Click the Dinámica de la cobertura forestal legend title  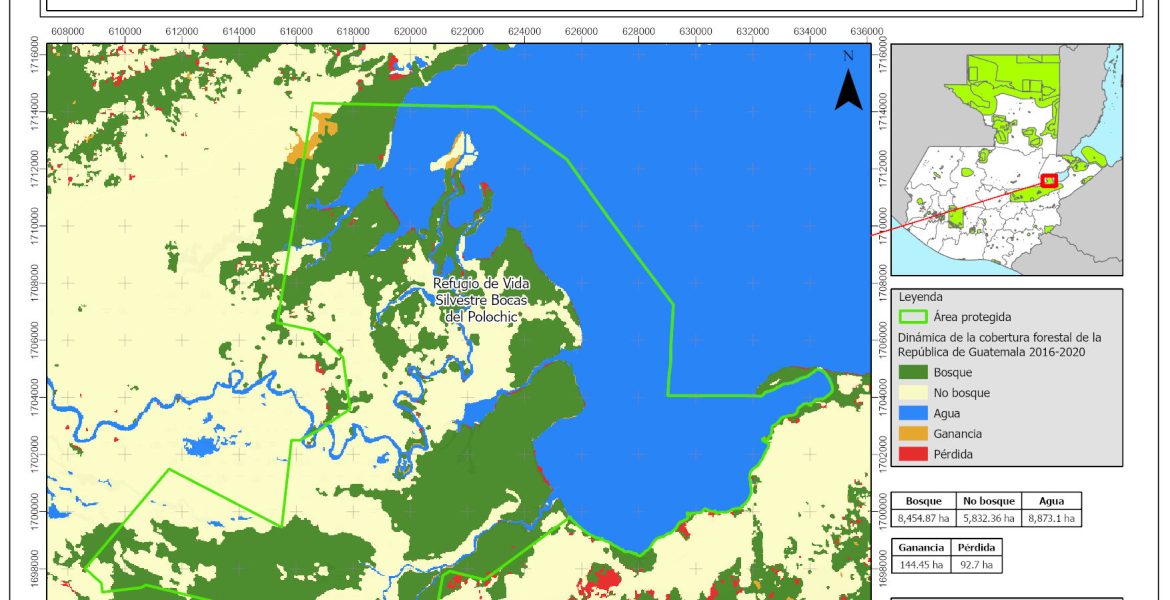[x=999, y=345]
